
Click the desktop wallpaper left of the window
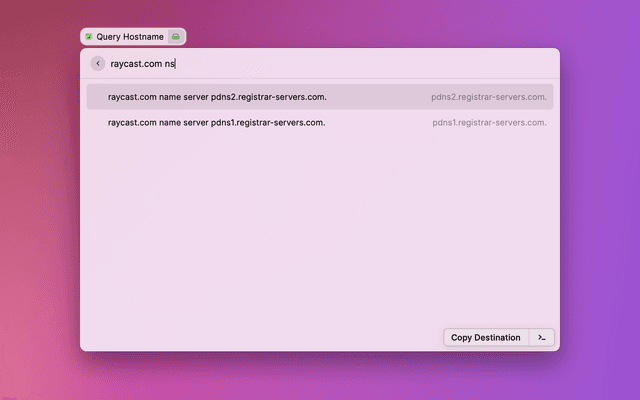[40, 200]
